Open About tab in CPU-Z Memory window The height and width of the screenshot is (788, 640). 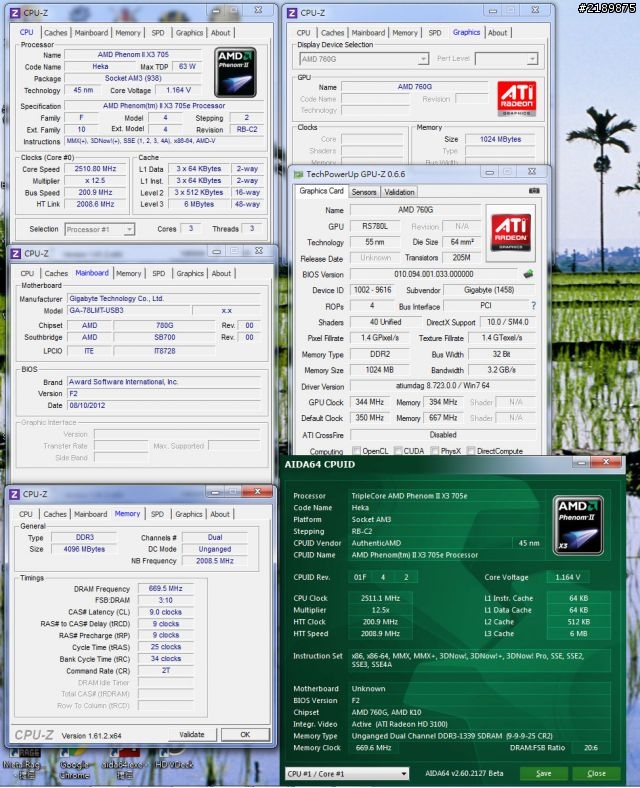coord(220,514)
